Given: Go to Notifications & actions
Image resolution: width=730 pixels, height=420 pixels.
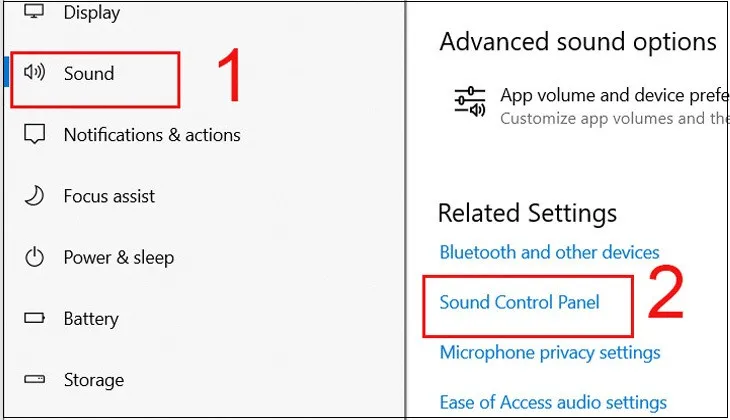Looking at the screenshot, I should click(x=152, y=134).
